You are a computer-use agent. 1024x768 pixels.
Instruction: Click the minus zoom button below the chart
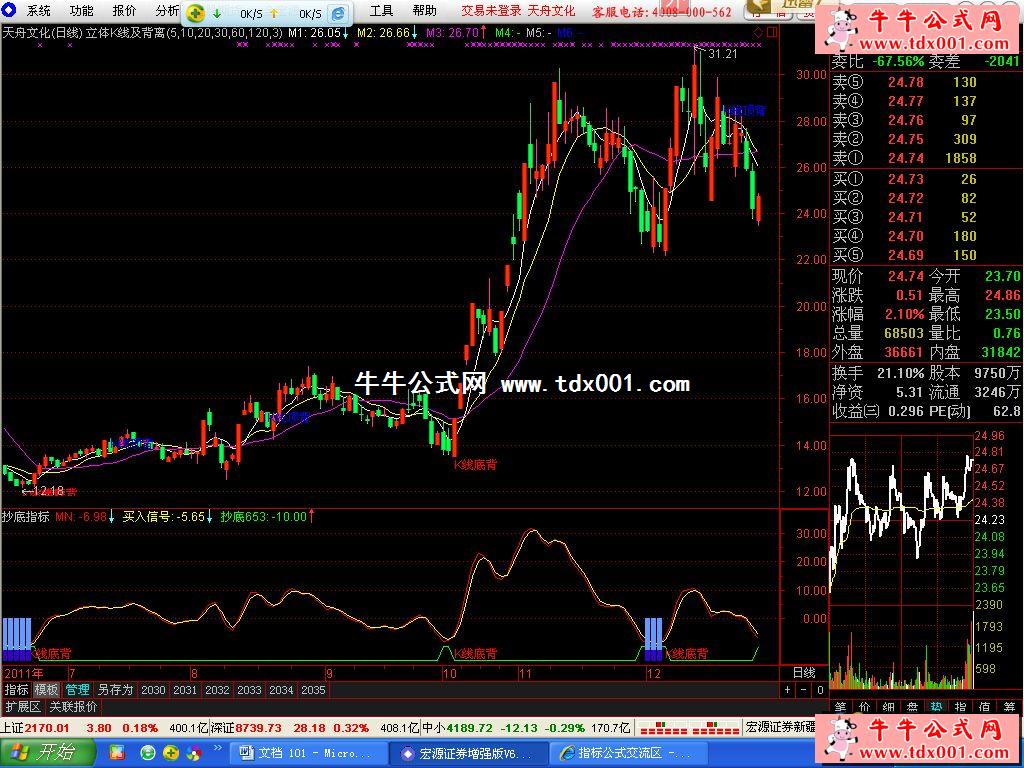tap(802, 690)
